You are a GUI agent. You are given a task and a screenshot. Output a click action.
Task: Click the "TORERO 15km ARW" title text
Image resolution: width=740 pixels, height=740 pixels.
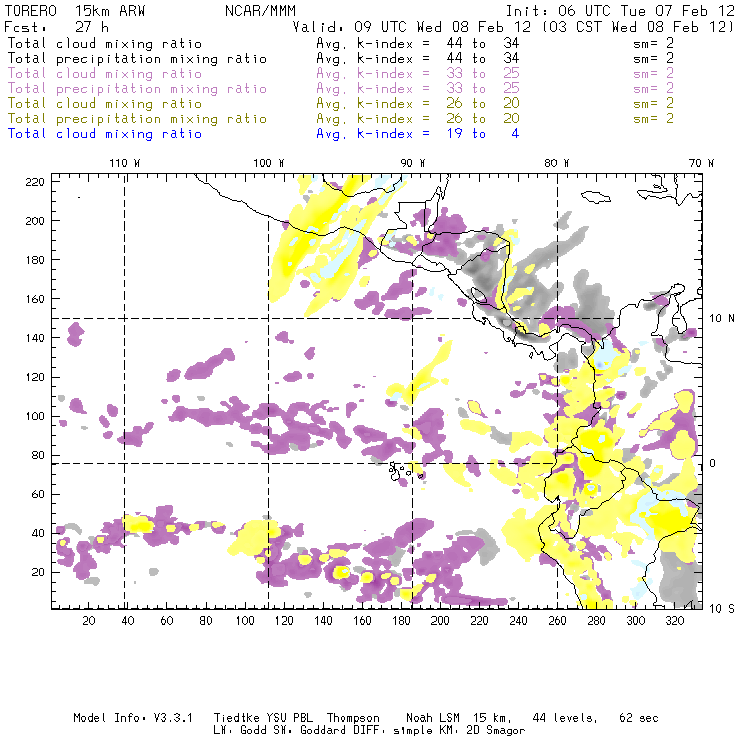point(75,11)
